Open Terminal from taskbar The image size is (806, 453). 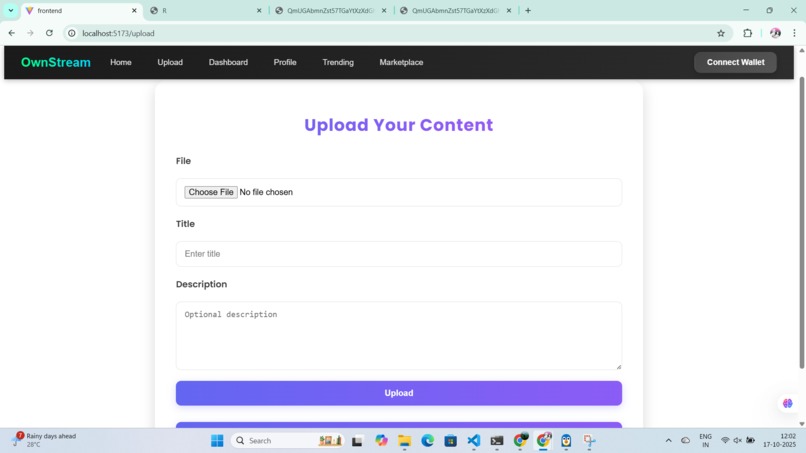click(x=497, y=441)
